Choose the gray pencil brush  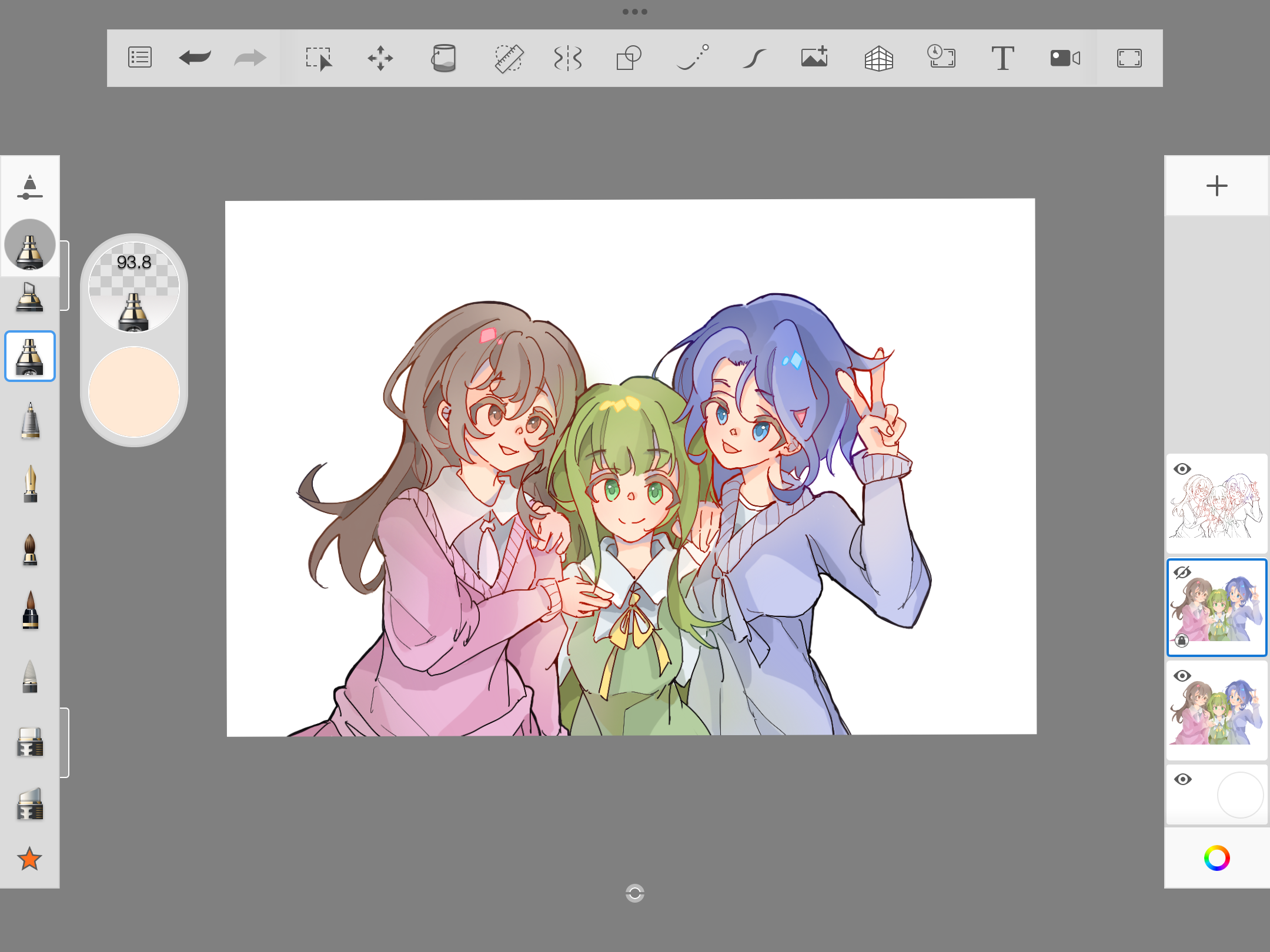(30, 676)
